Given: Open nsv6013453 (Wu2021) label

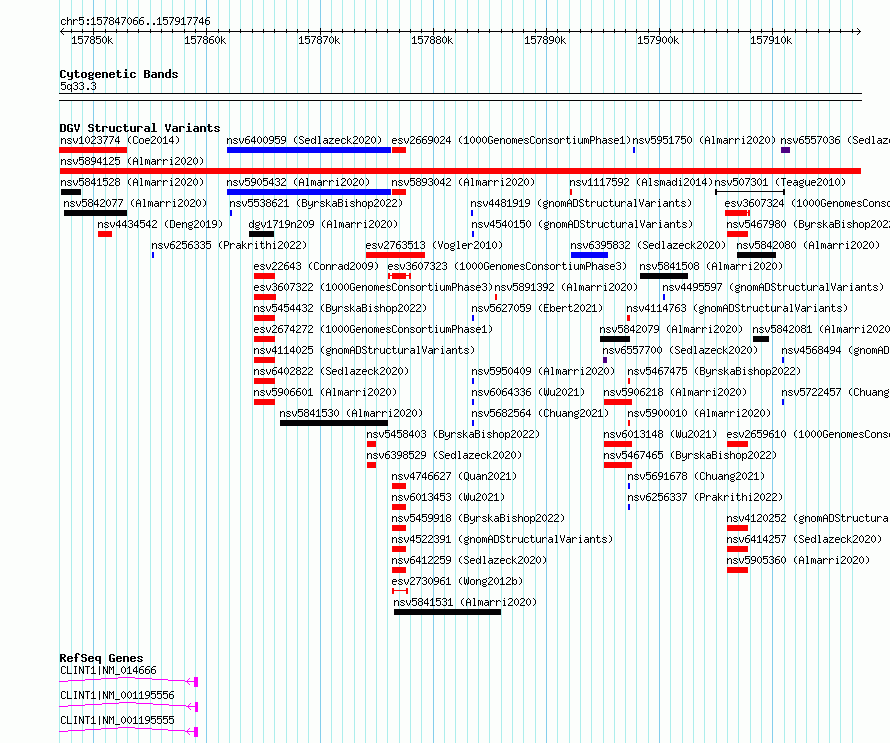Looking at the screenshot, I should click(x=448, y=497).
